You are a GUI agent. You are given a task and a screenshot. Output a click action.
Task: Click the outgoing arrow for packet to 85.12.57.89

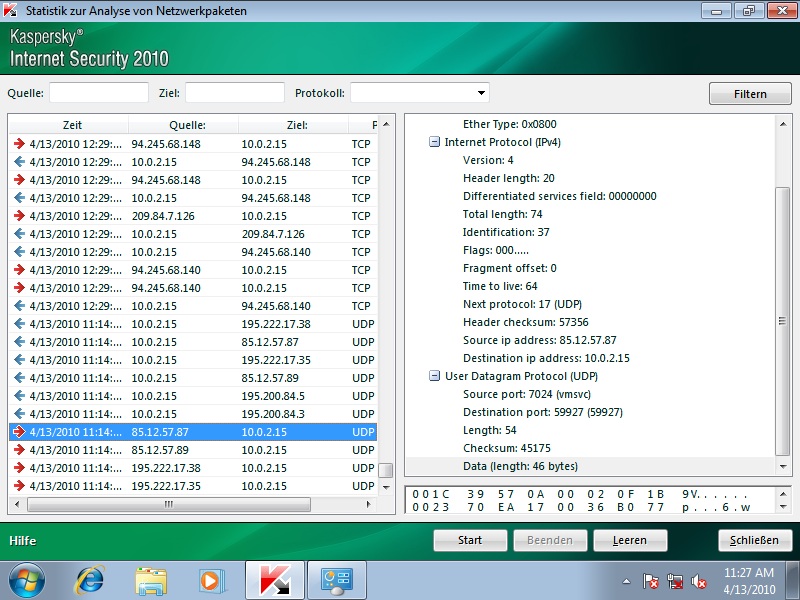19,378
